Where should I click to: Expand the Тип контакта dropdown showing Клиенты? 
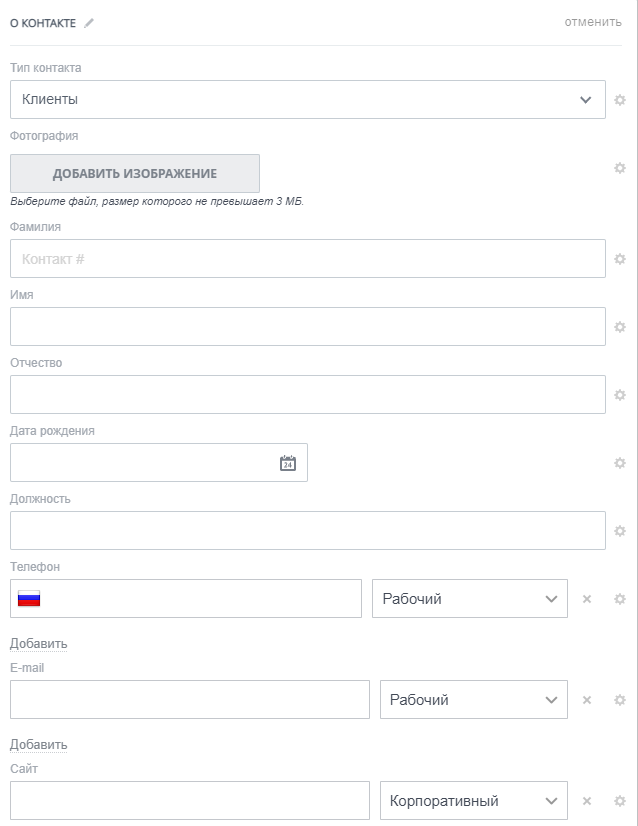(307, 100)
